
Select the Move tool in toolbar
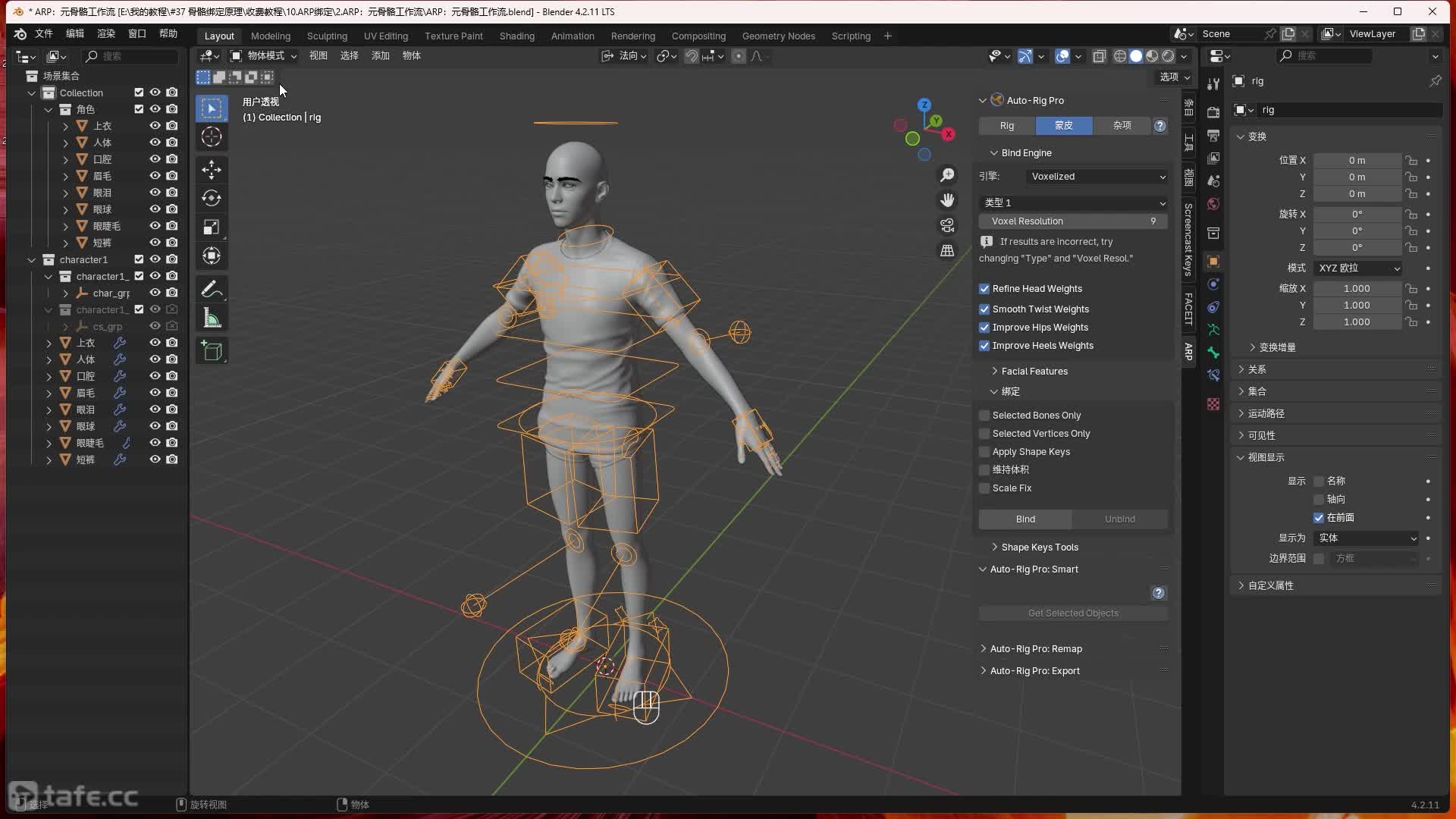(212, 169)
